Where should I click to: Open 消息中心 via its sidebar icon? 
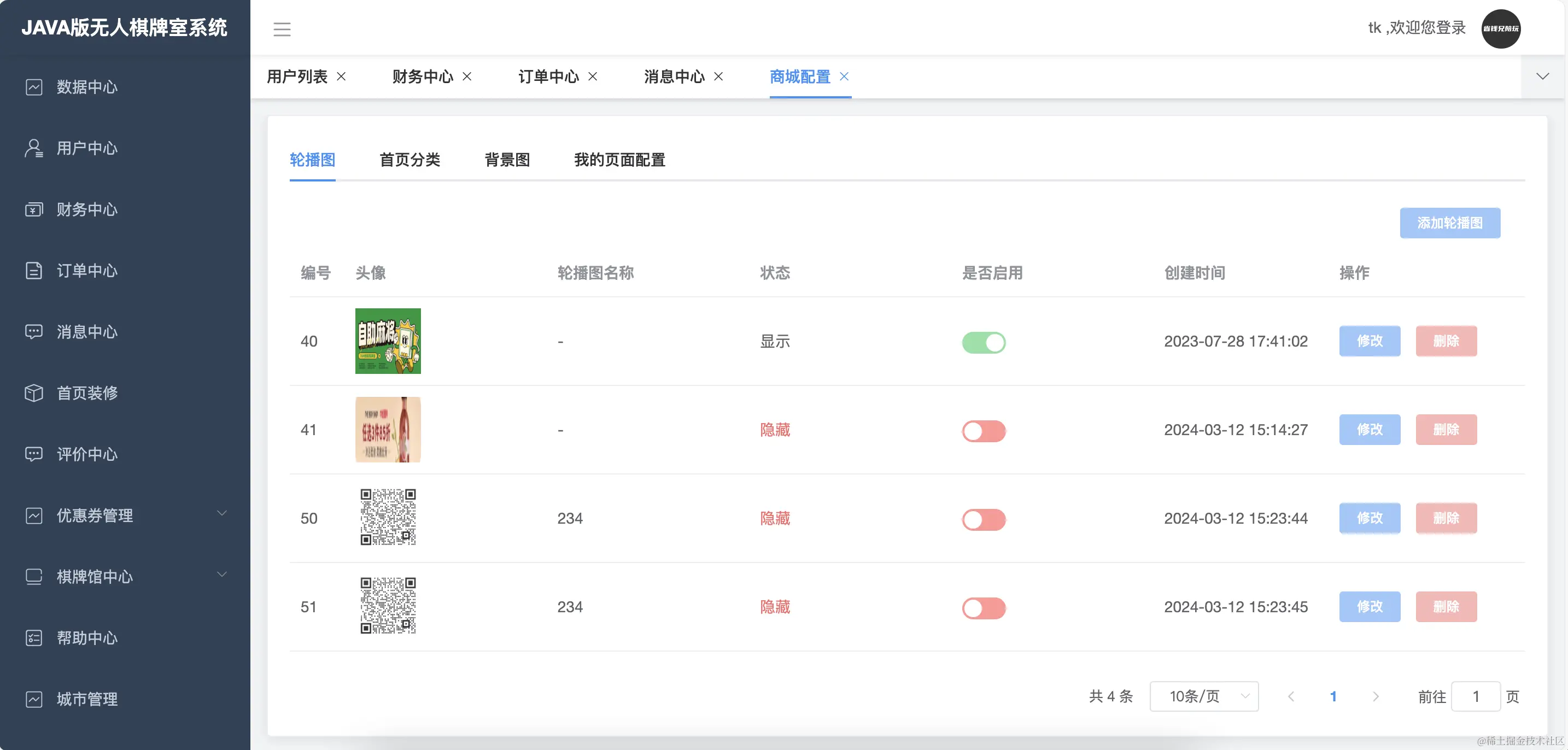(34, 332)
